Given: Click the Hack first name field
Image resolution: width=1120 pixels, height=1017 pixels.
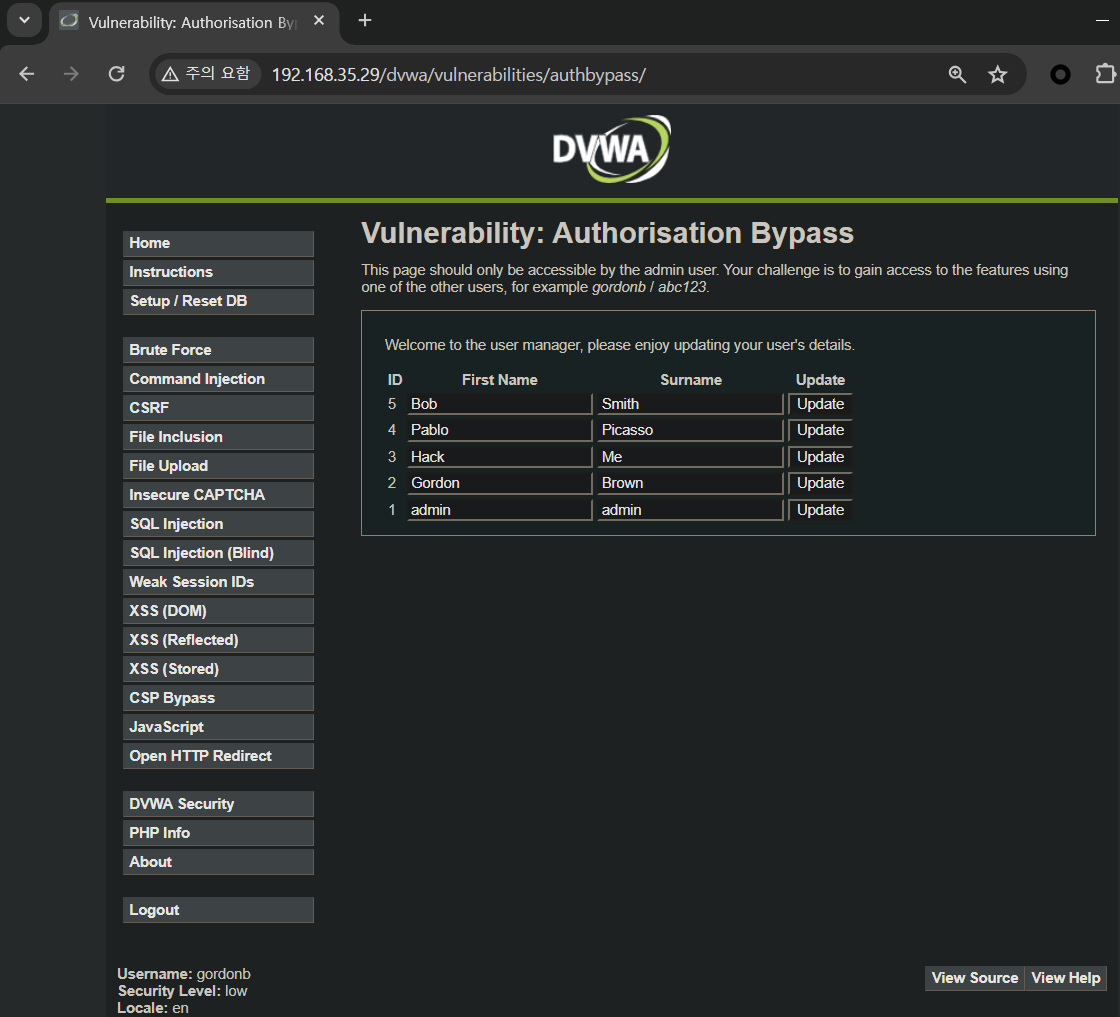Looking at the screenshot, I should point(499,457).
